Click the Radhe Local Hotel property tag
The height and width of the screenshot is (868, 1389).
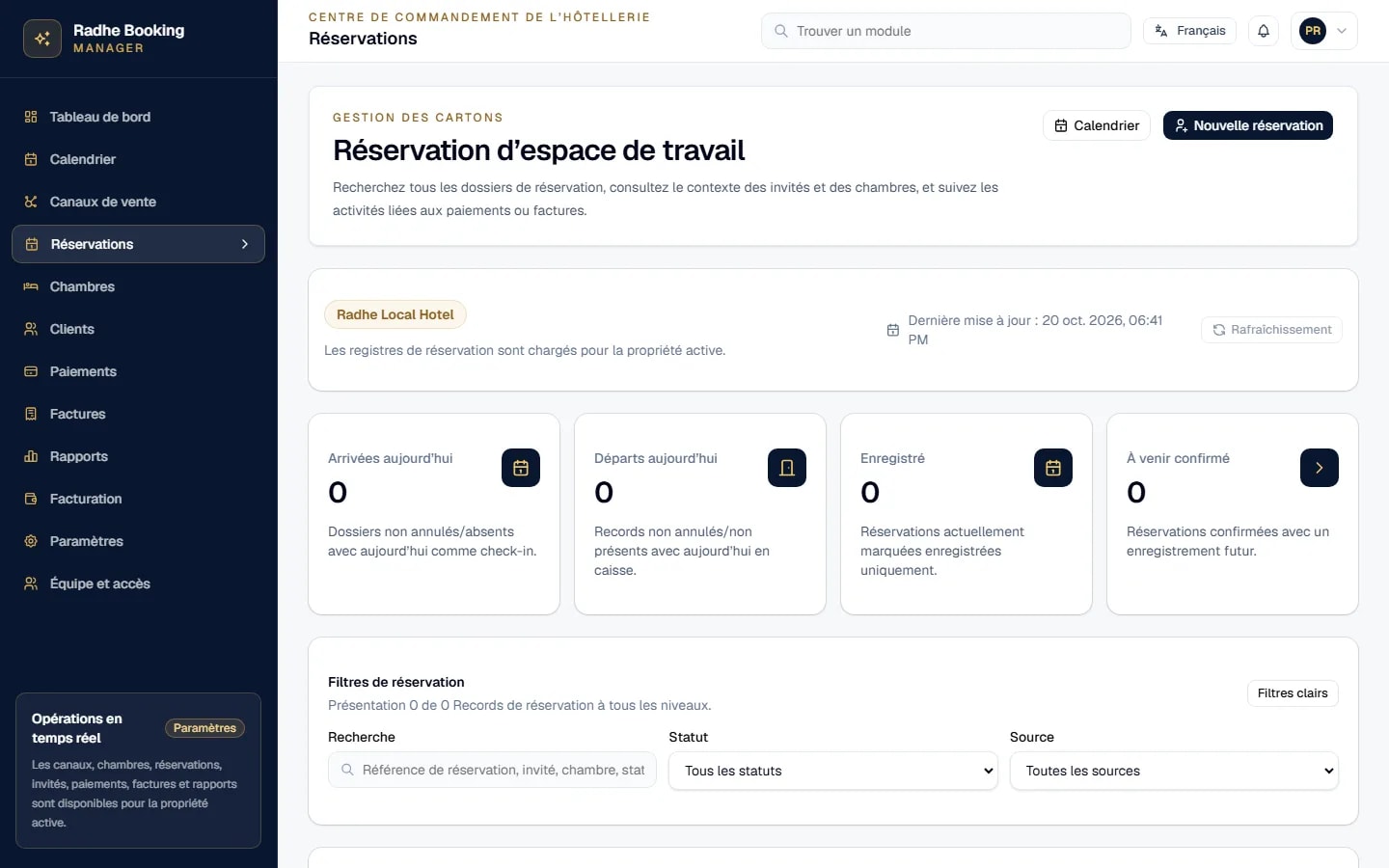tap(395, 314)
